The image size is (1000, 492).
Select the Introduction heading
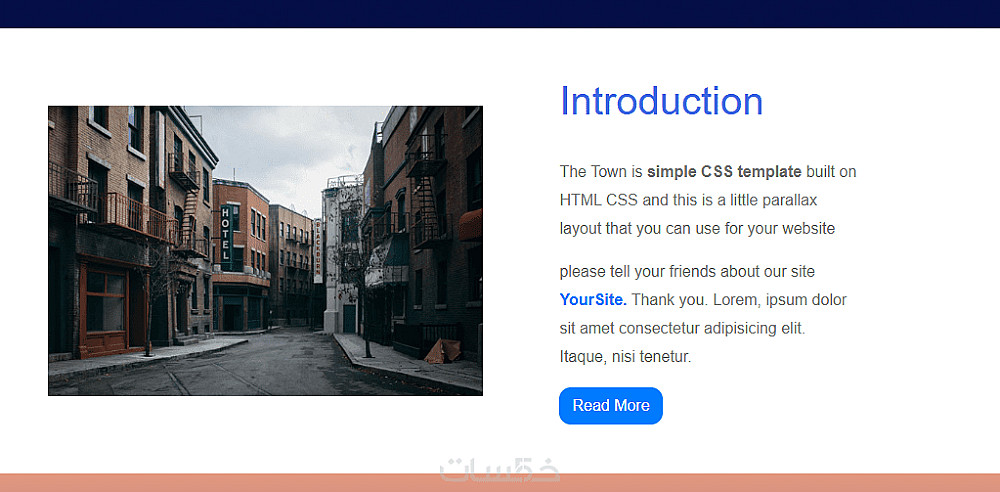pos(661,101)
